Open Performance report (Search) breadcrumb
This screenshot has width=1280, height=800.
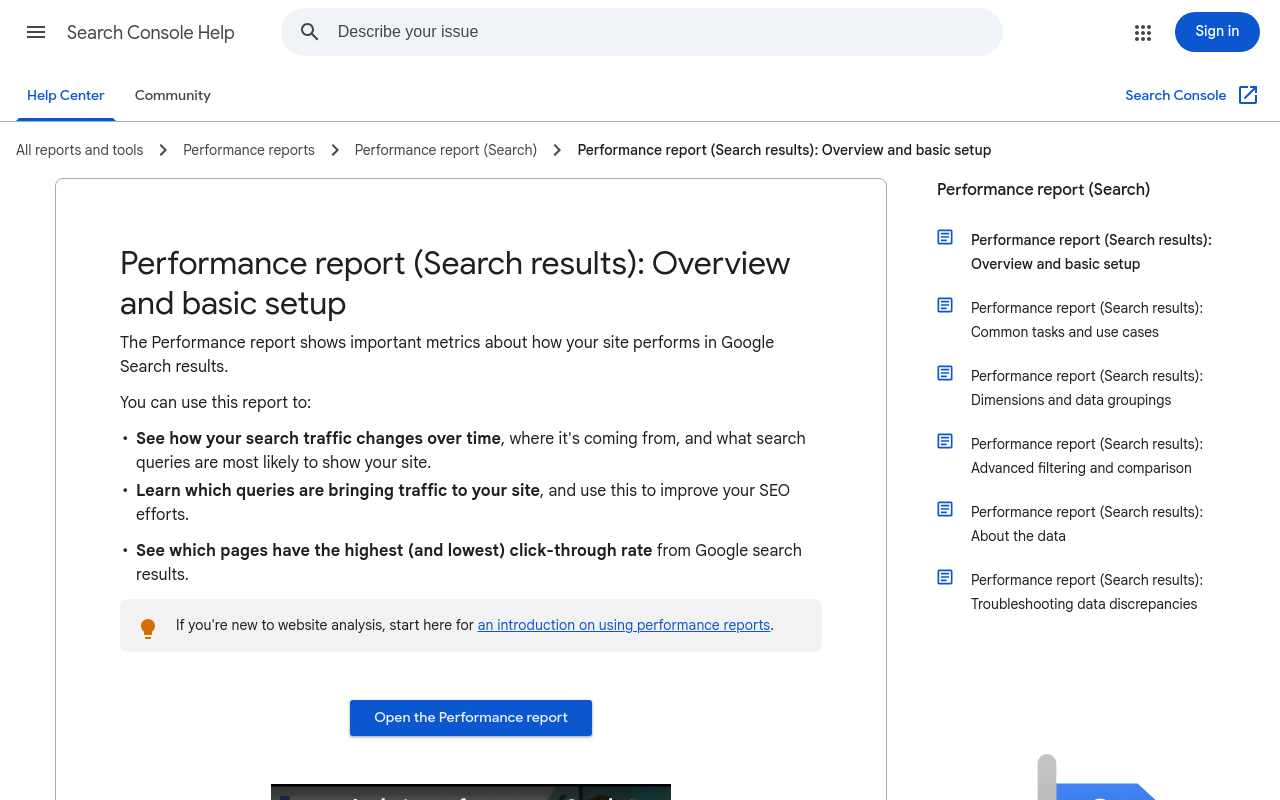click(x=446, y=150)
